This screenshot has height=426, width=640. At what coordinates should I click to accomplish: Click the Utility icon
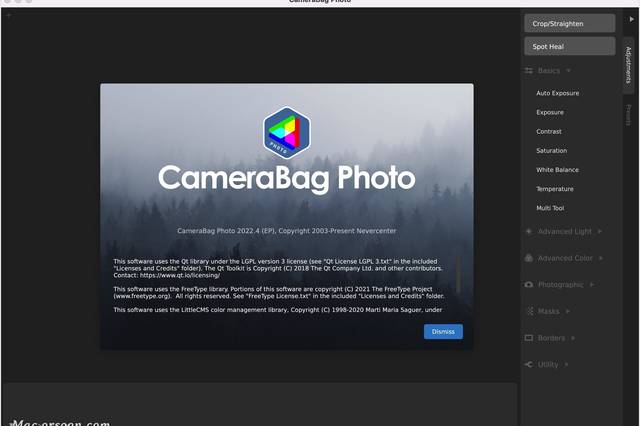click(529, 364)
